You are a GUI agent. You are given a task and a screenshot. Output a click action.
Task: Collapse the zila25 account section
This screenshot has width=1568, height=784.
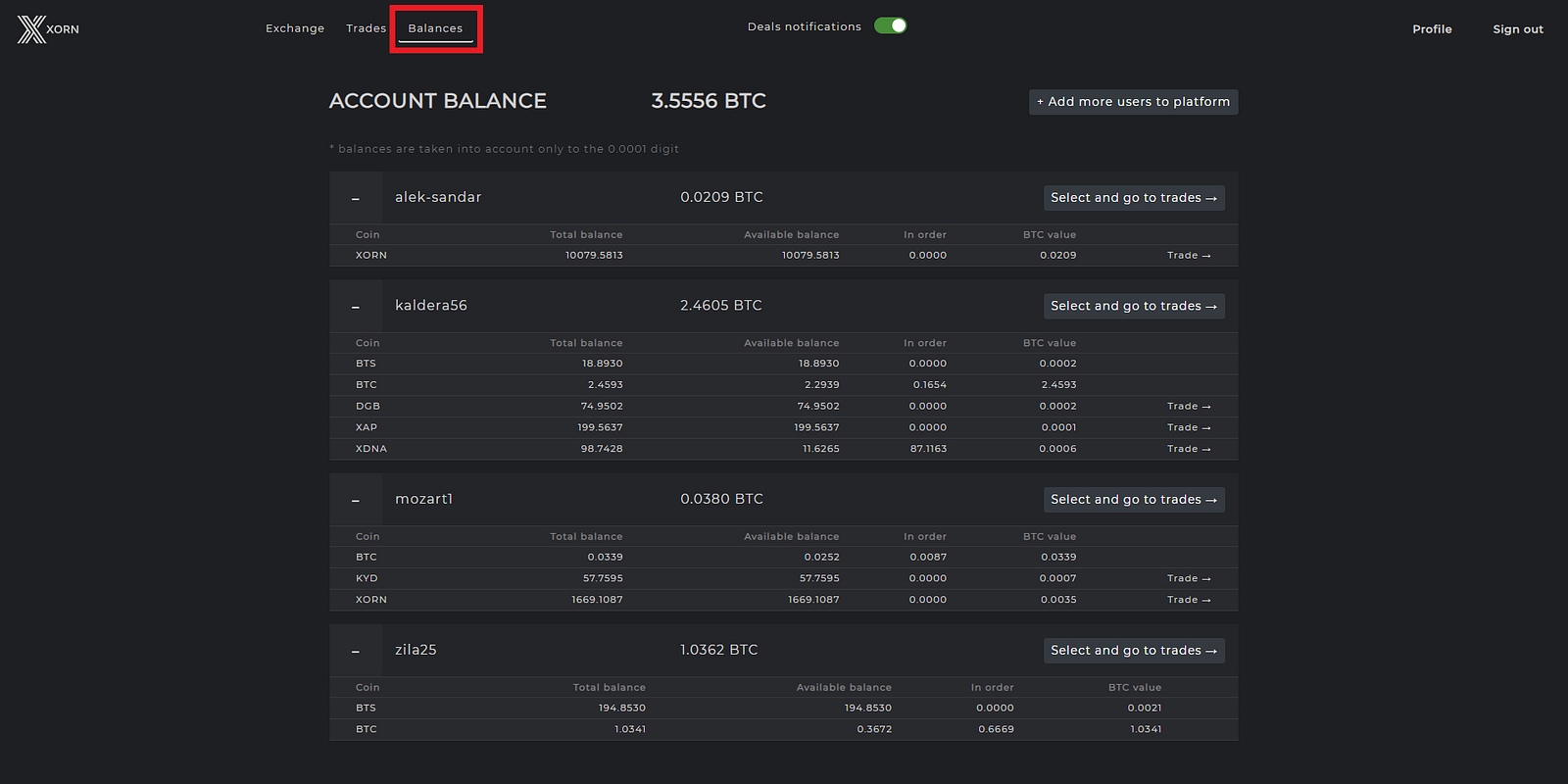(x=356, y=651)
